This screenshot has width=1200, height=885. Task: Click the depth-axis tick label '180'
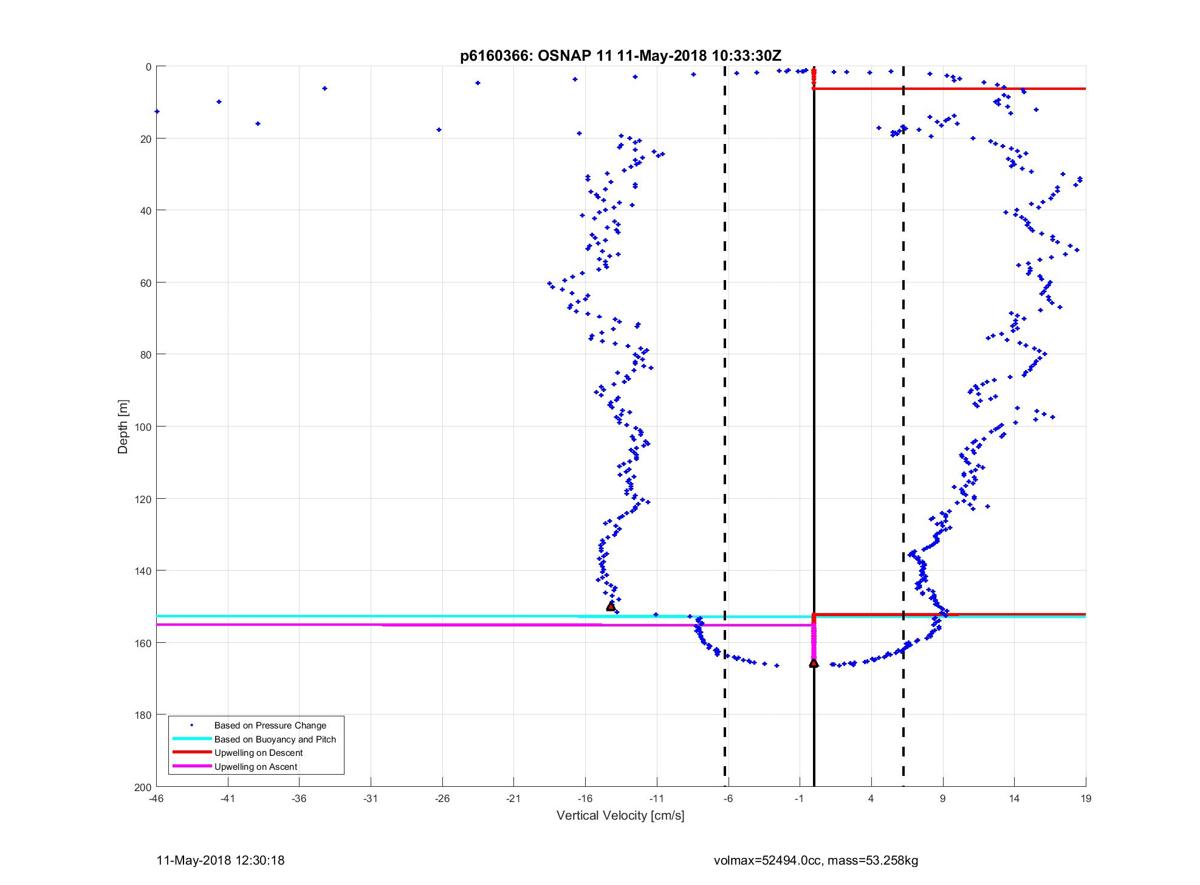point(142,715)
